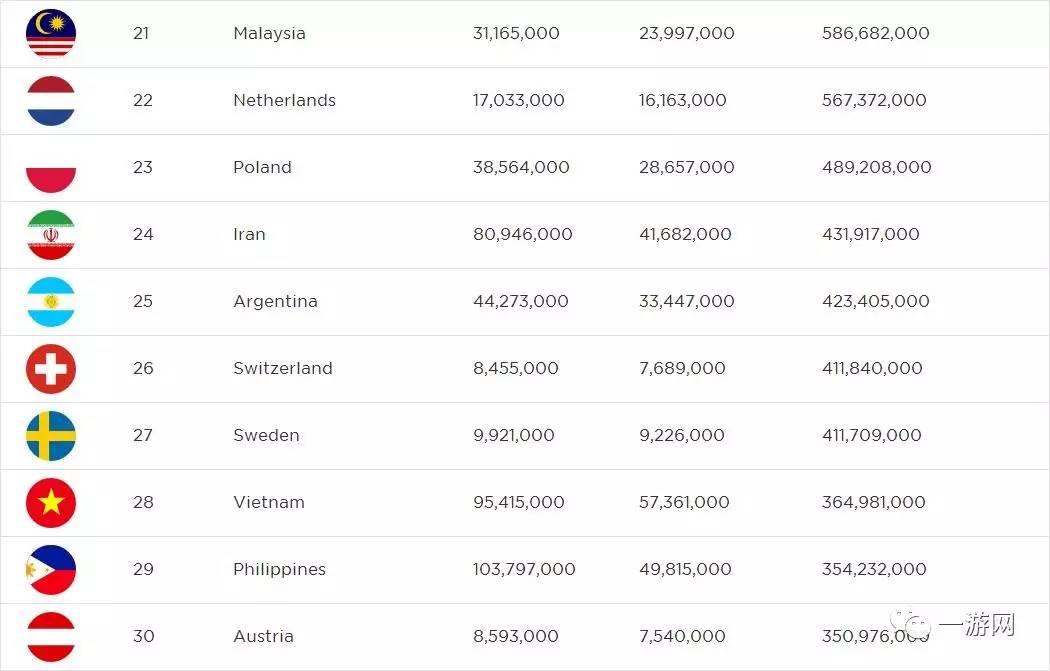1050x671 pixels.
Task: Click the Sweden flag icon
Action: [x=51, y=435]
